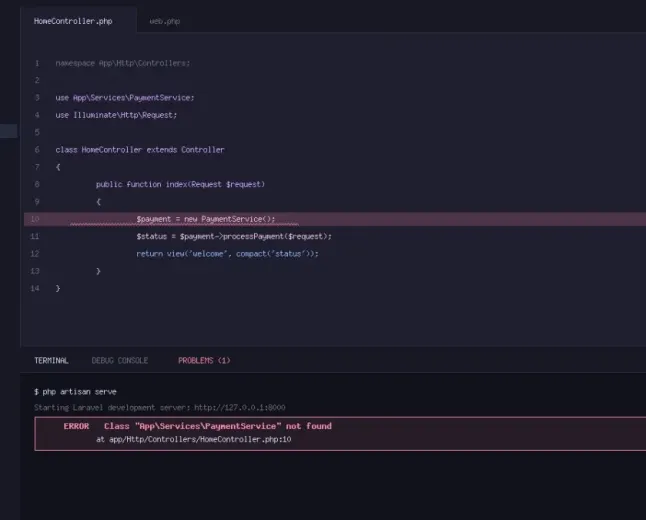The height and width of the screenshot is (520, 646).
Task: Switch to the HomeController.php tab
Action: 73,21
